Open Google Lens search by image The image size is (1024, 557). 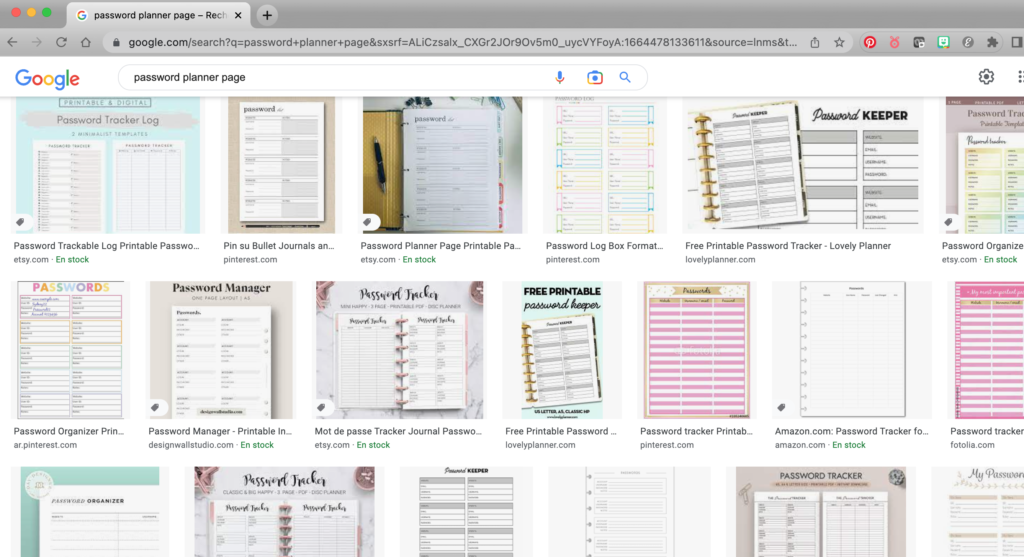[x=594, y=78]
